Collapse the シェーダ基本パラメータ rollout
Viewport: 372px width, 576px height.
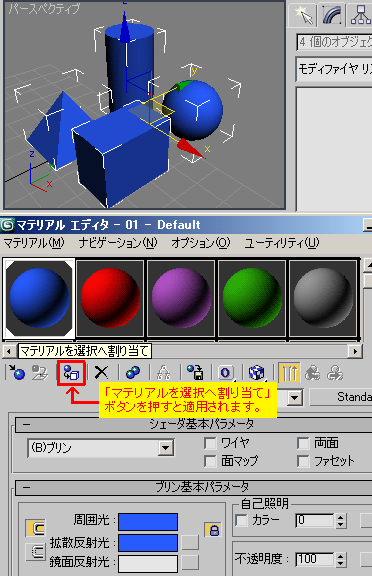click(26, 424)
